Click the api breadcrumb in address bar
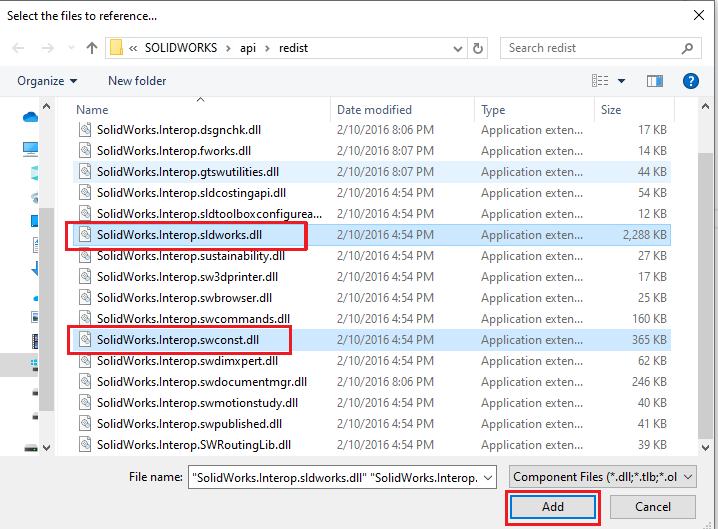This screenshot has height=529, width=718. (248, 48)
